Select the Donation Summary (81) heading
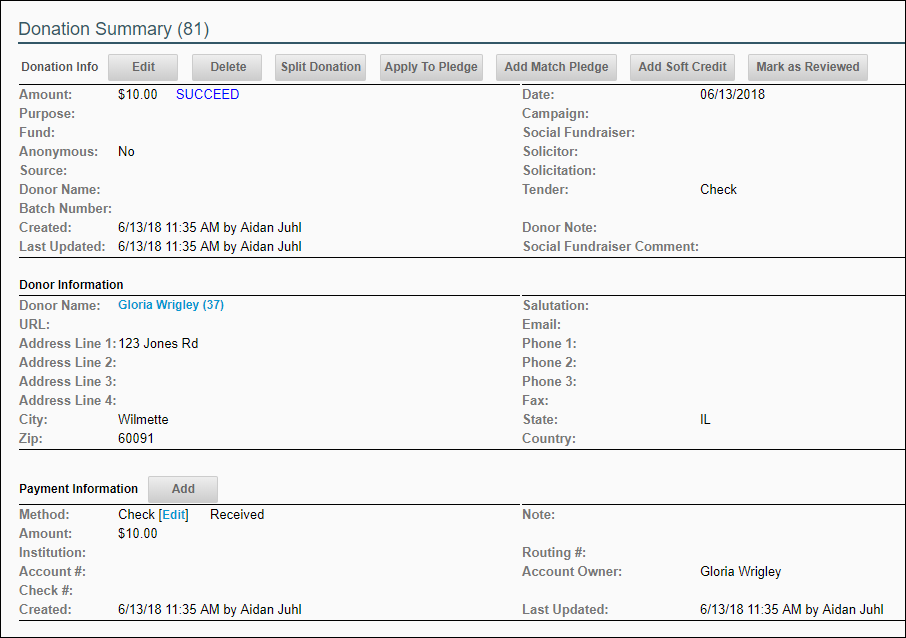Image resolution: width=906 pixels, height=638 pixels. coord(114,29)
